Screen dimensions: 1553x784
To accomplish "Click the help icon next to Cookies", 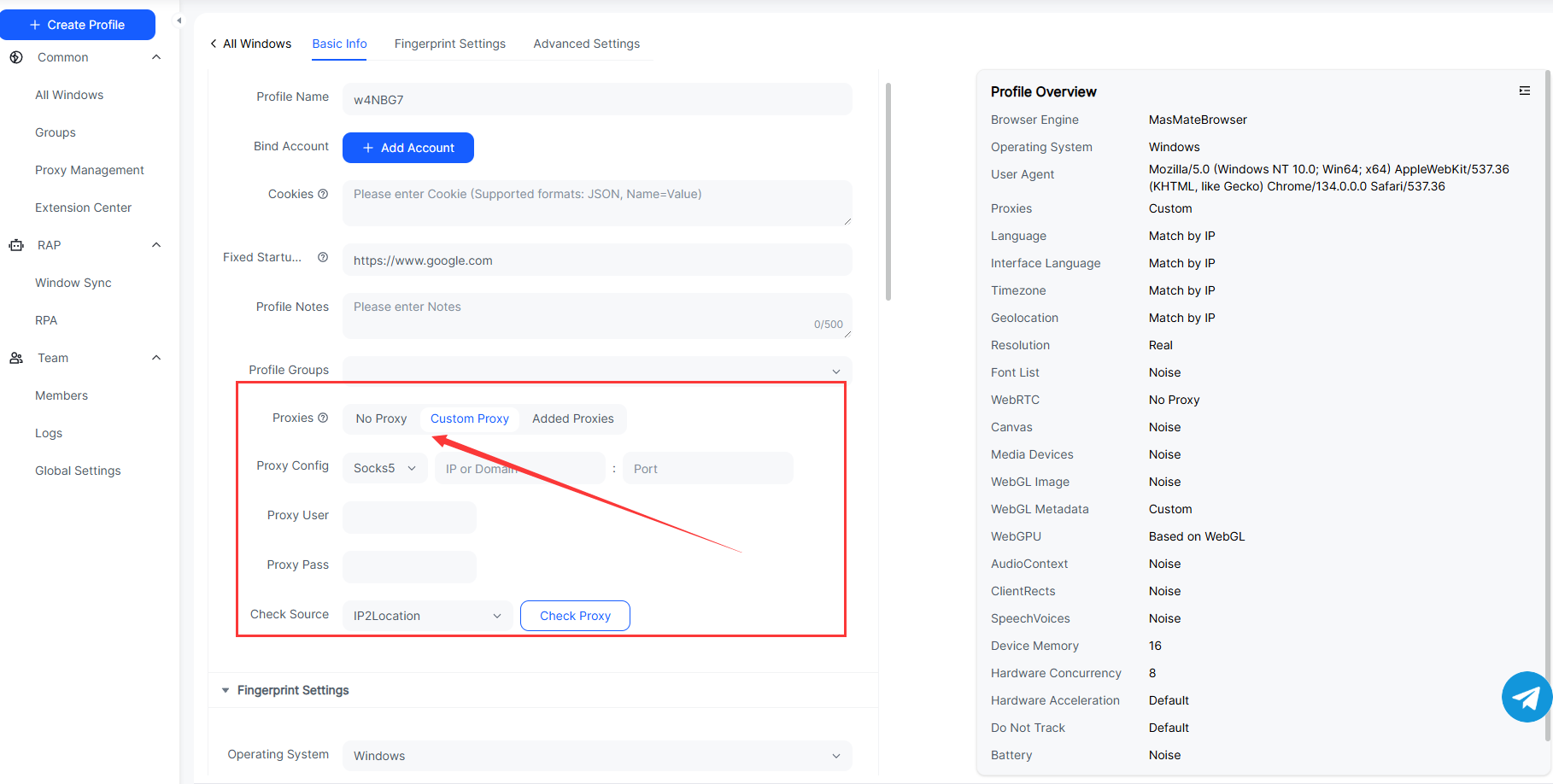I will [323, 194].
